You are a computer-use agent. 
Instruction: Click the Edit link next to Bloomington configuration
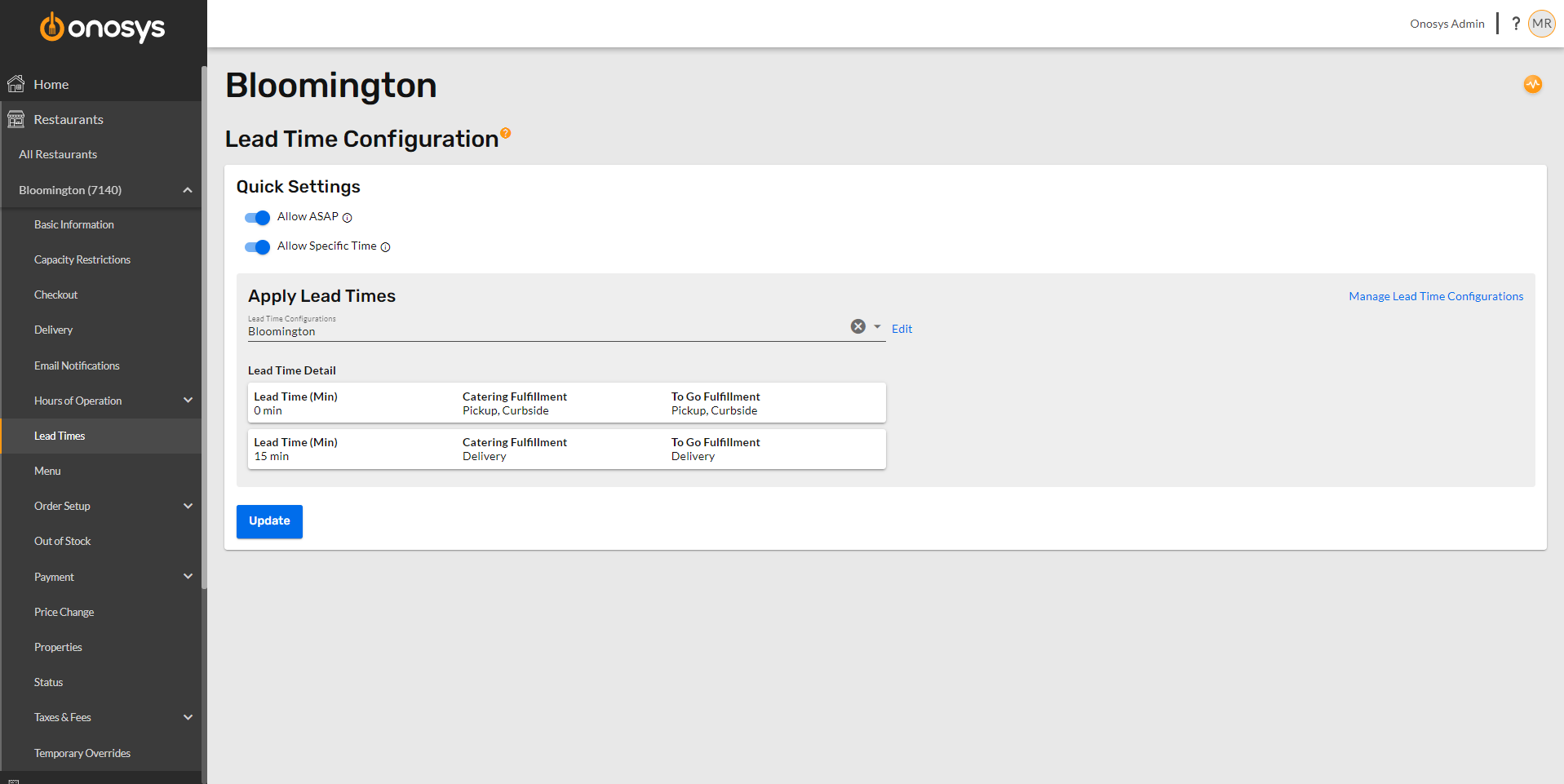(902, 328)
